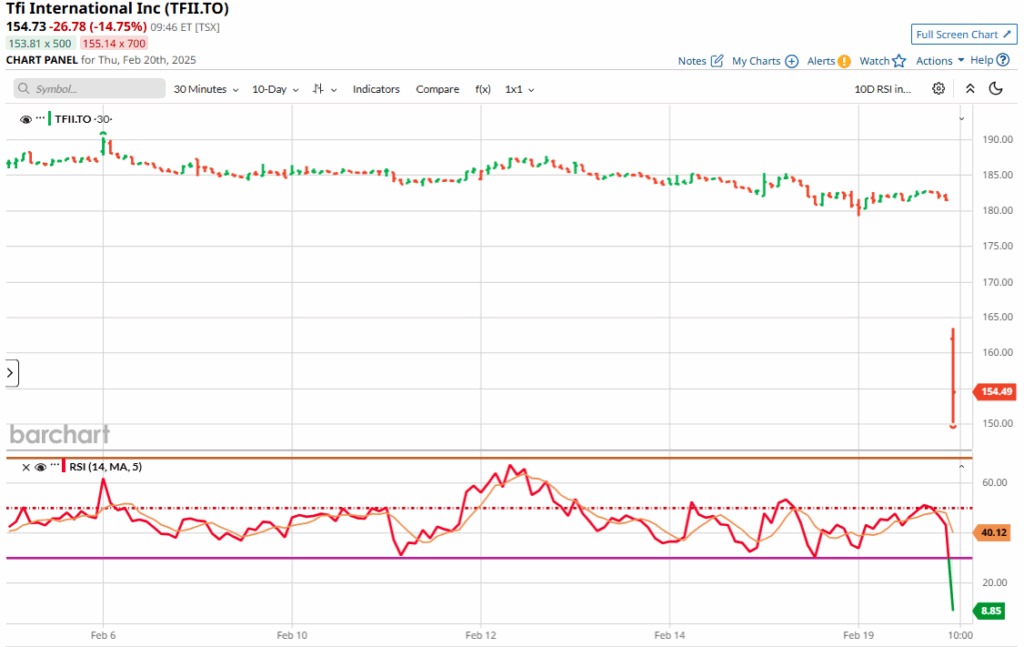
Task: Click the red RSI color swatch
Action: [62, 467]
